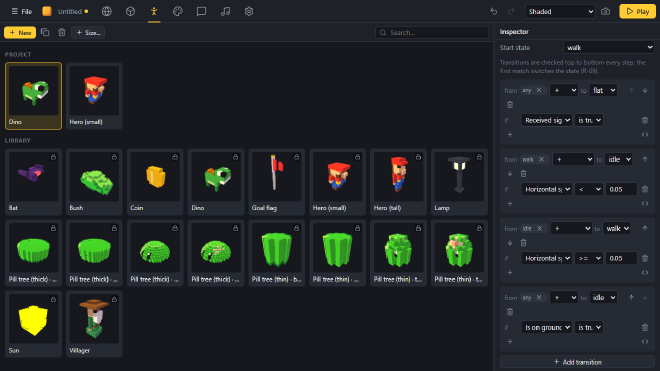Select the Bush library thumbnail
The width and height of the screenshot is (660, 371).
click(94, 182)
